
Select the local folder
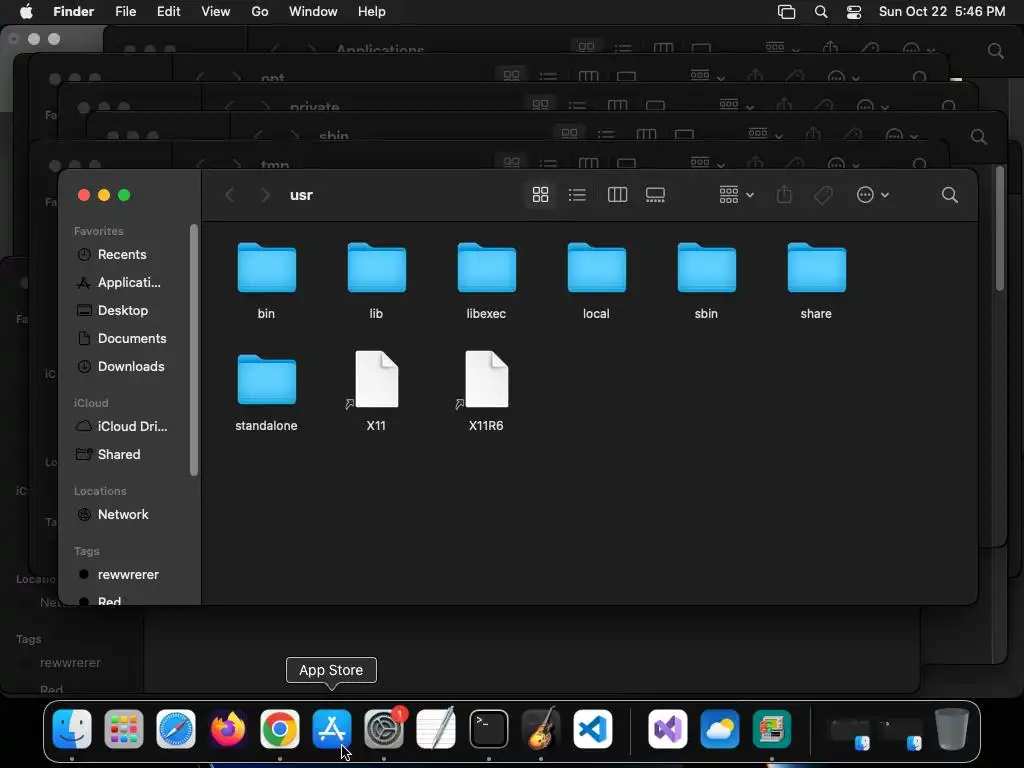pos(596,281)
